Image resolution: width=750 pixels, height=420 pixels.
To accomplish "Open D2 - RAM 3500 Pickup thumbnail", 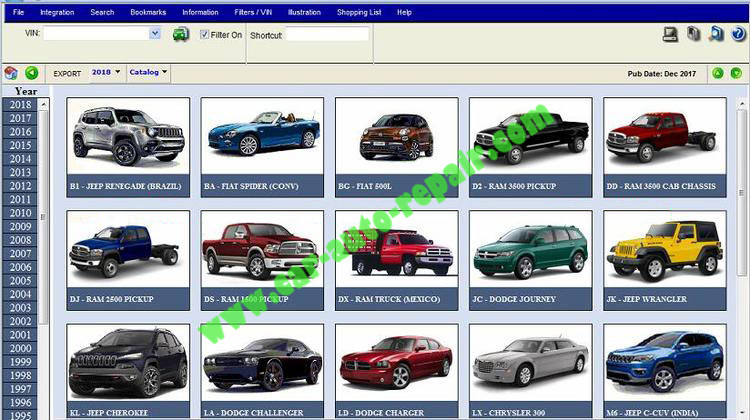I will (x=530, y=147).
